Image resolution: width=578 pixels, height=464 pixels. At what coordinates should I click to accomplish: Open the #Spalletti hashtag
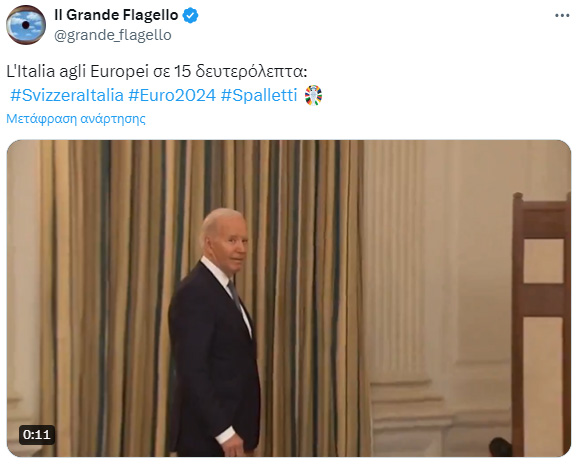pyautogui.click(x=259, y=95)
